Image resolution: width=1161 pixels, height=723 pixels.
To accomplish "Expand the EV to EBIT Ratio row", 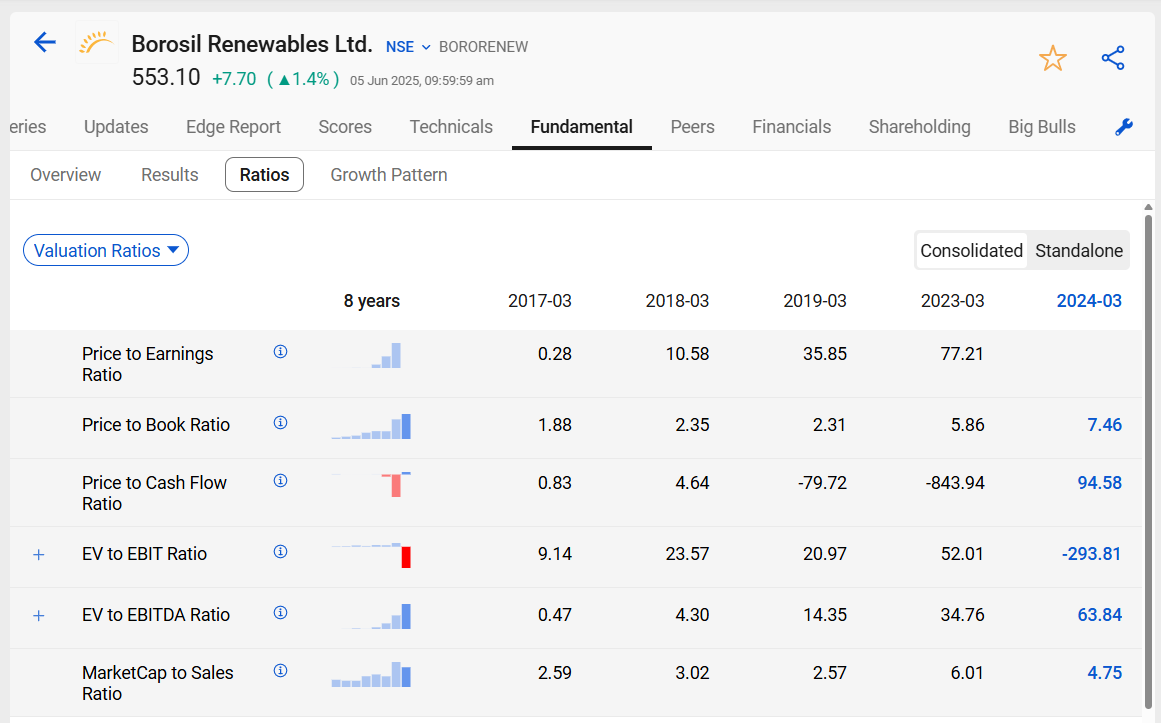I will click(x=39, y=555).
